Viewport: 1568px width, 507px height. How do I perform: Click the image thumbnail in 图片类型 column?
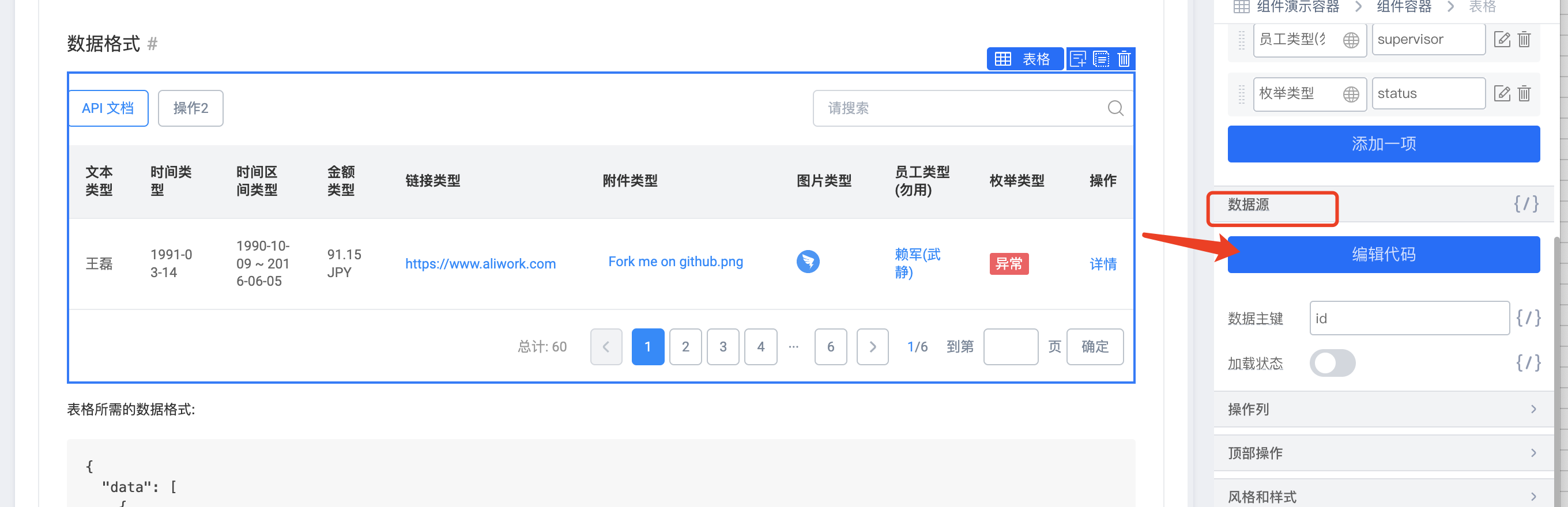(x=808, y=262)
